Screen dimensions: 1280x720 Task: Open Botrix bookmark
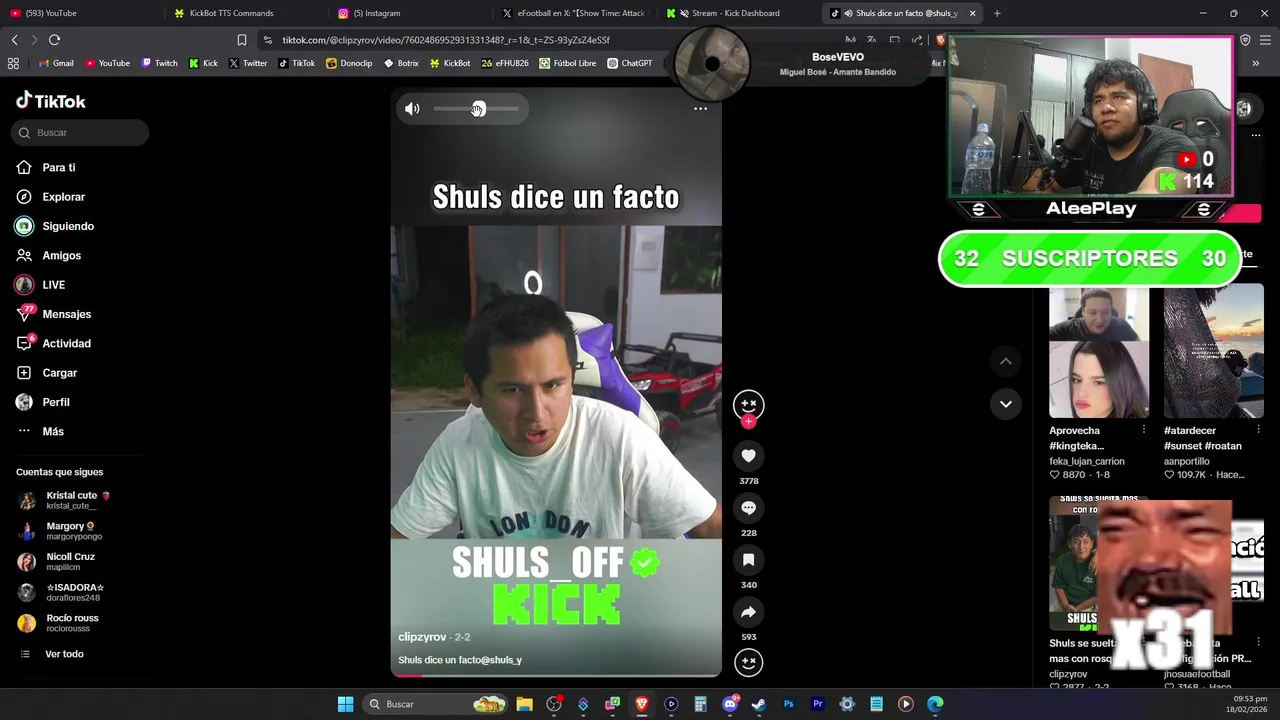(401, 63)
